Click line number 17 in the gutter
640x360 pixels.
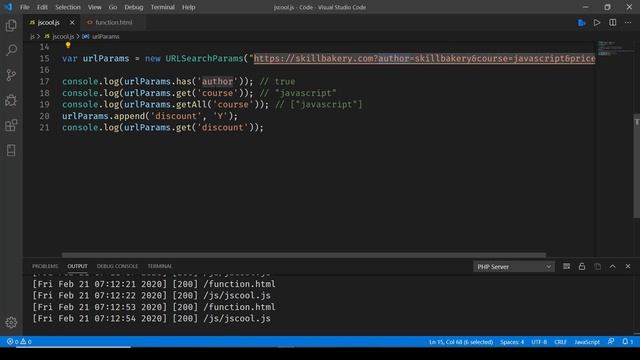[44, 81]
